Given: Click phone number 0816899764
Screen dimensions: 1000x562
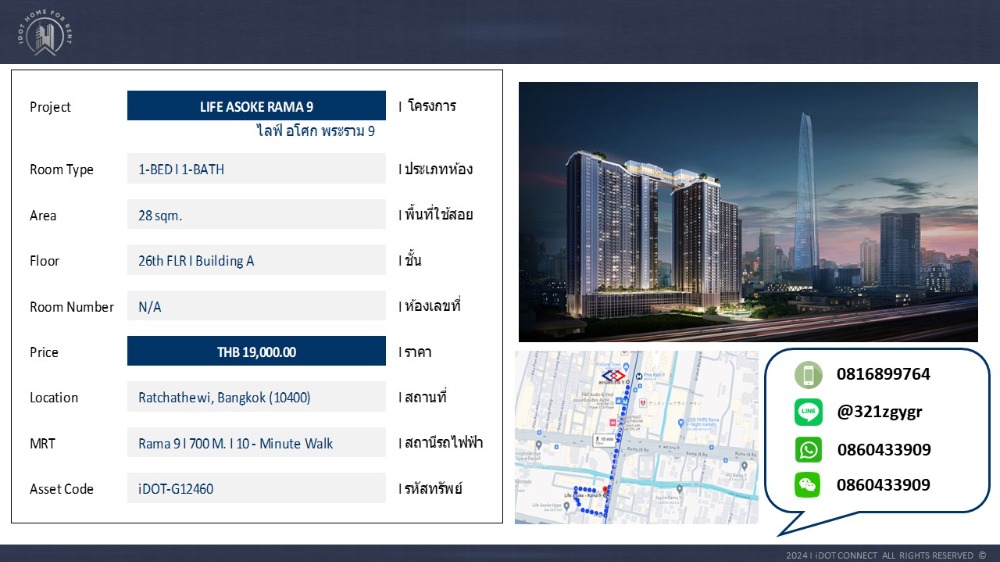Looking at the screenshot, I should (x=883, y=375).
